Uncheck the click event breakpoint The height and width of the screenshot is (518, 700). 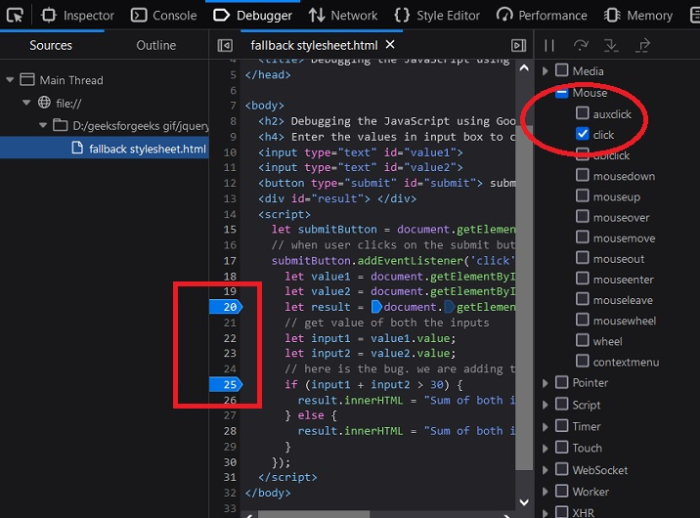582,134
